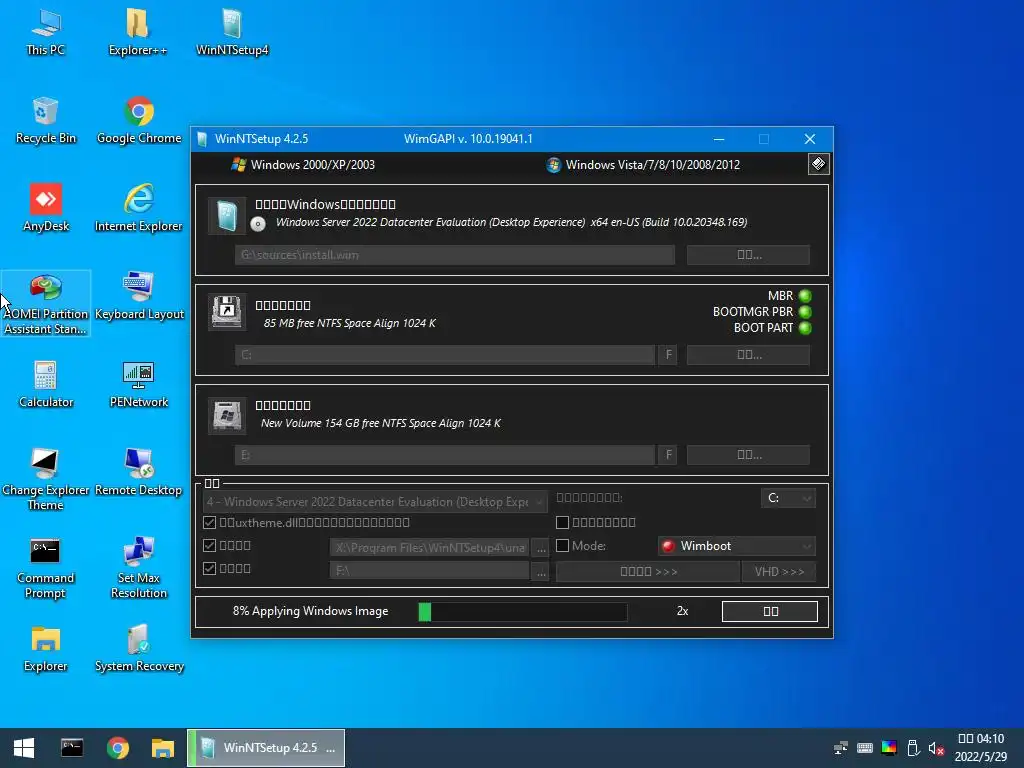This screenshot has height=768, width=1024.
Task: Click the G:\sources\install.wim path field
Action: tap(455, 255)
